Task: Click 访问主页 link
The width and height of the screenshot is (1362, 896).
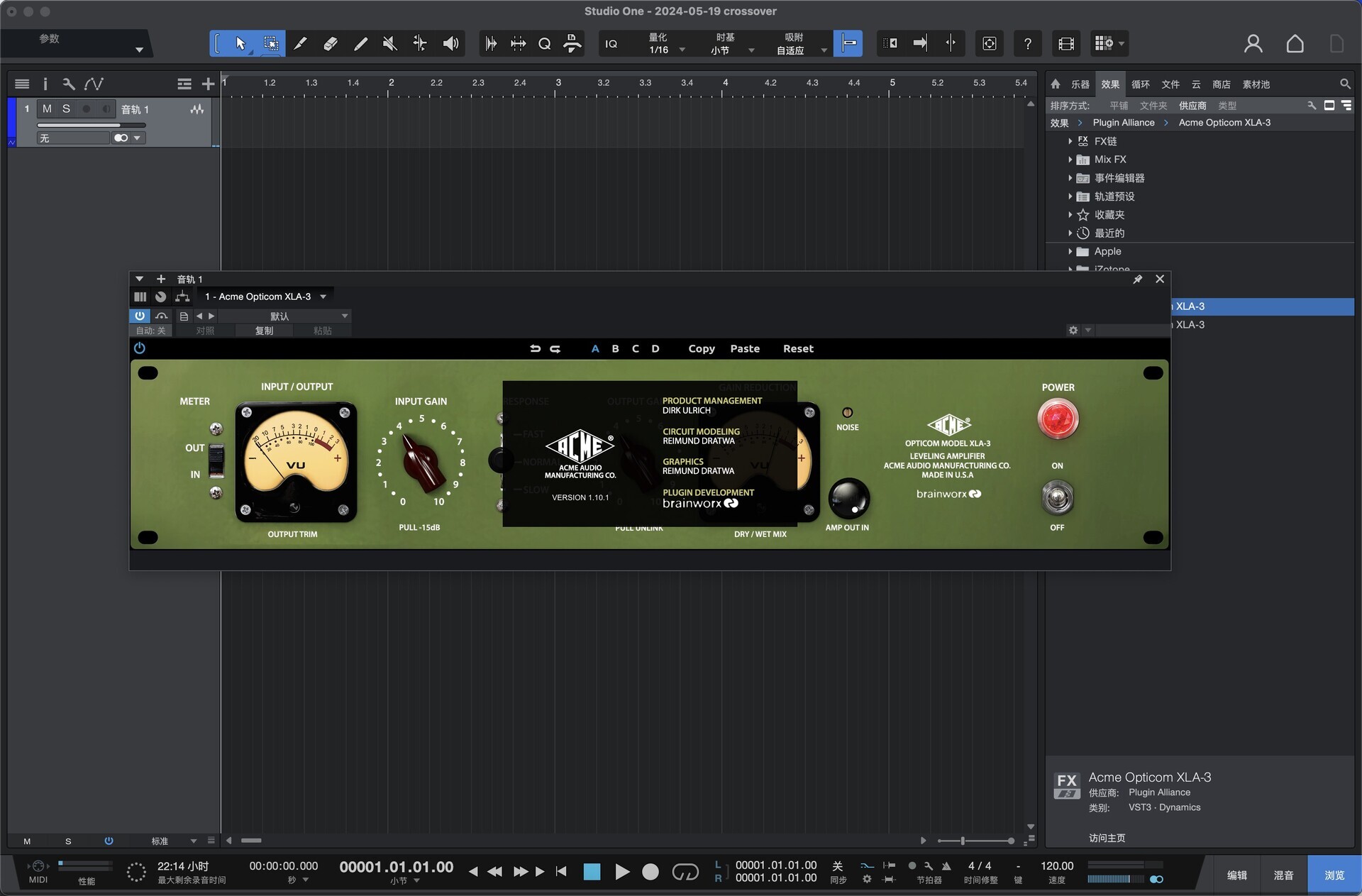Action: tap(1107, 838)
